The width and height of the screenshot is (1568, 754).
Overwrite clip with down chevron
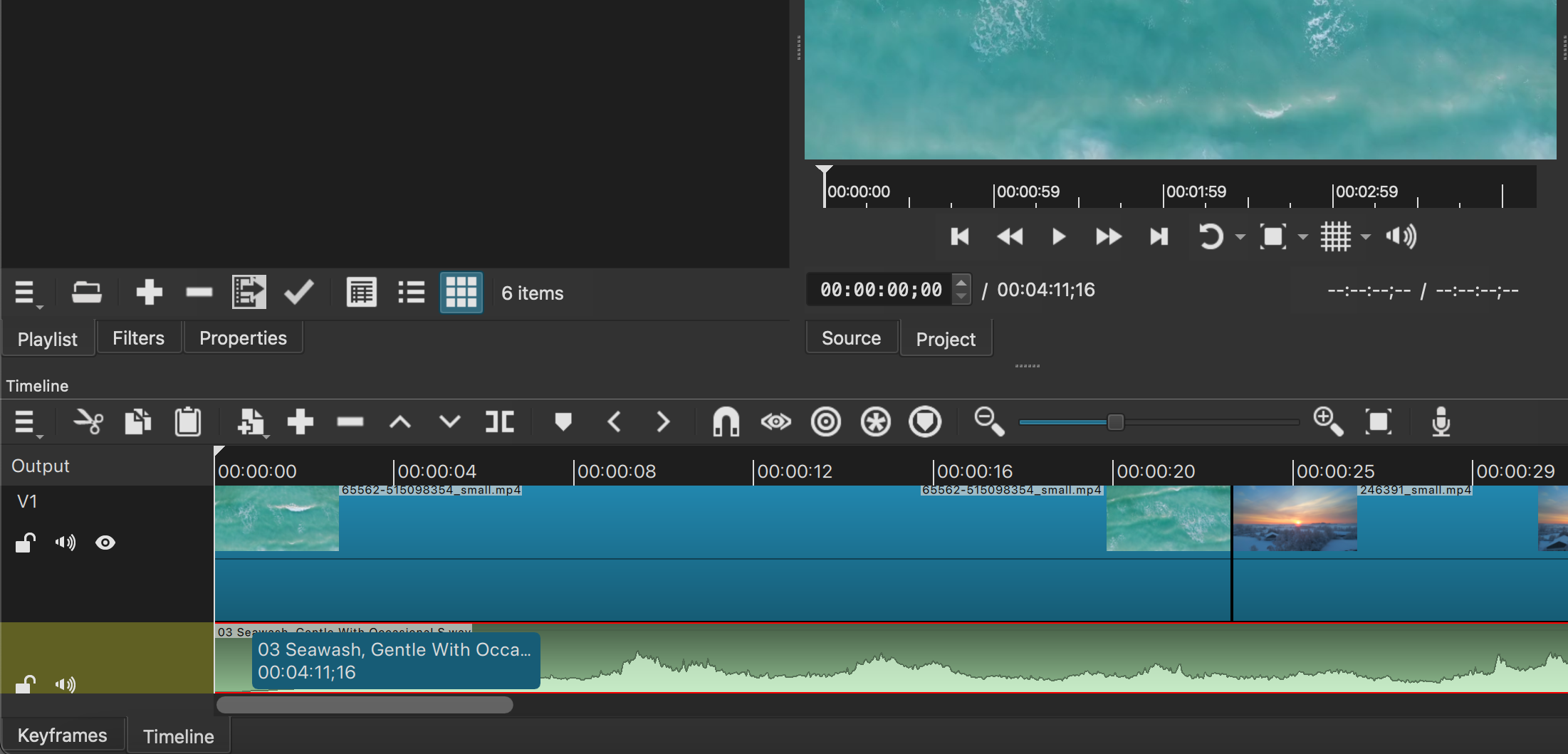click(x=449, y=421)
